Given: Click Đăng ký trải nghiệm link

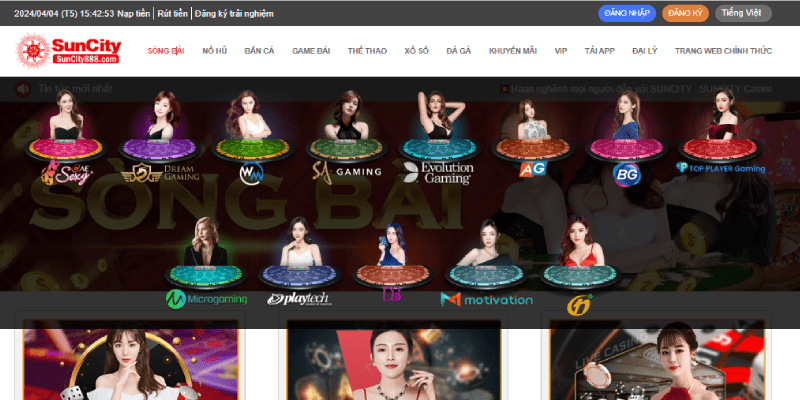Looking at the screenshot, I should 234,14.
